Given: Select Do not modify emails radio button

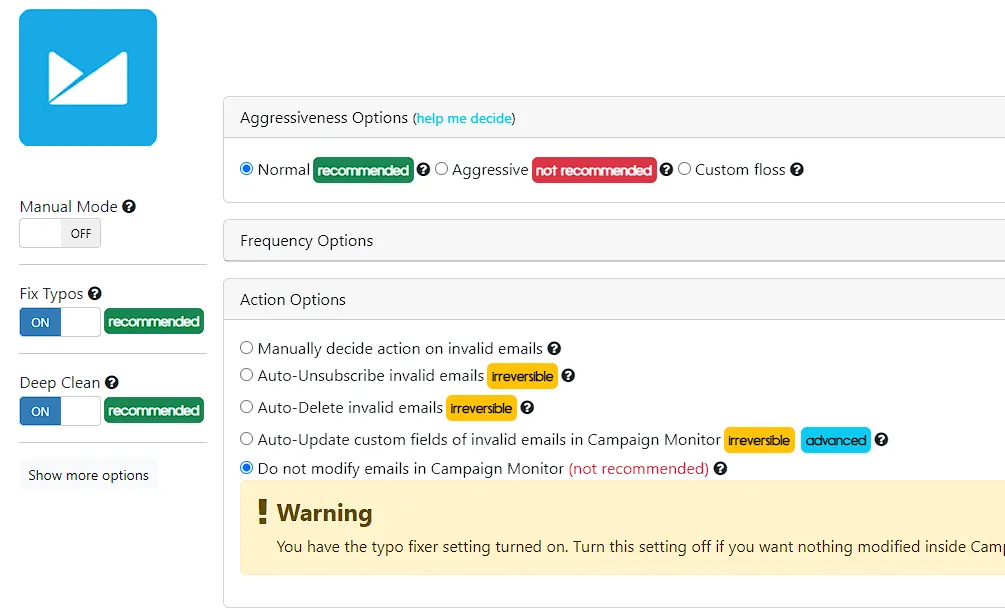Looking at the screenshot, I should pos(246,468).
